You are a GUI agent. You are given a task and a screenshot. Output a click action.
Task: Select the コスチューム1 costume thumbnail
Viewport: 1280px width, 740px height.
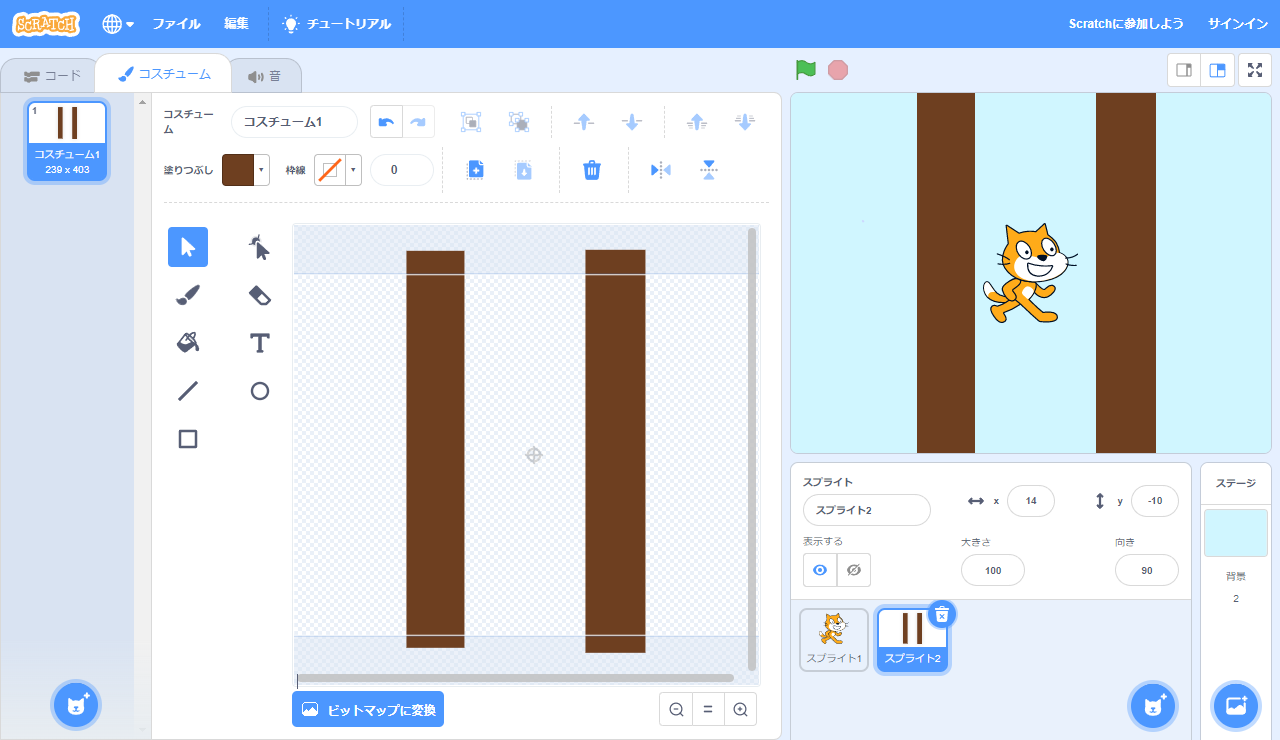67,141
